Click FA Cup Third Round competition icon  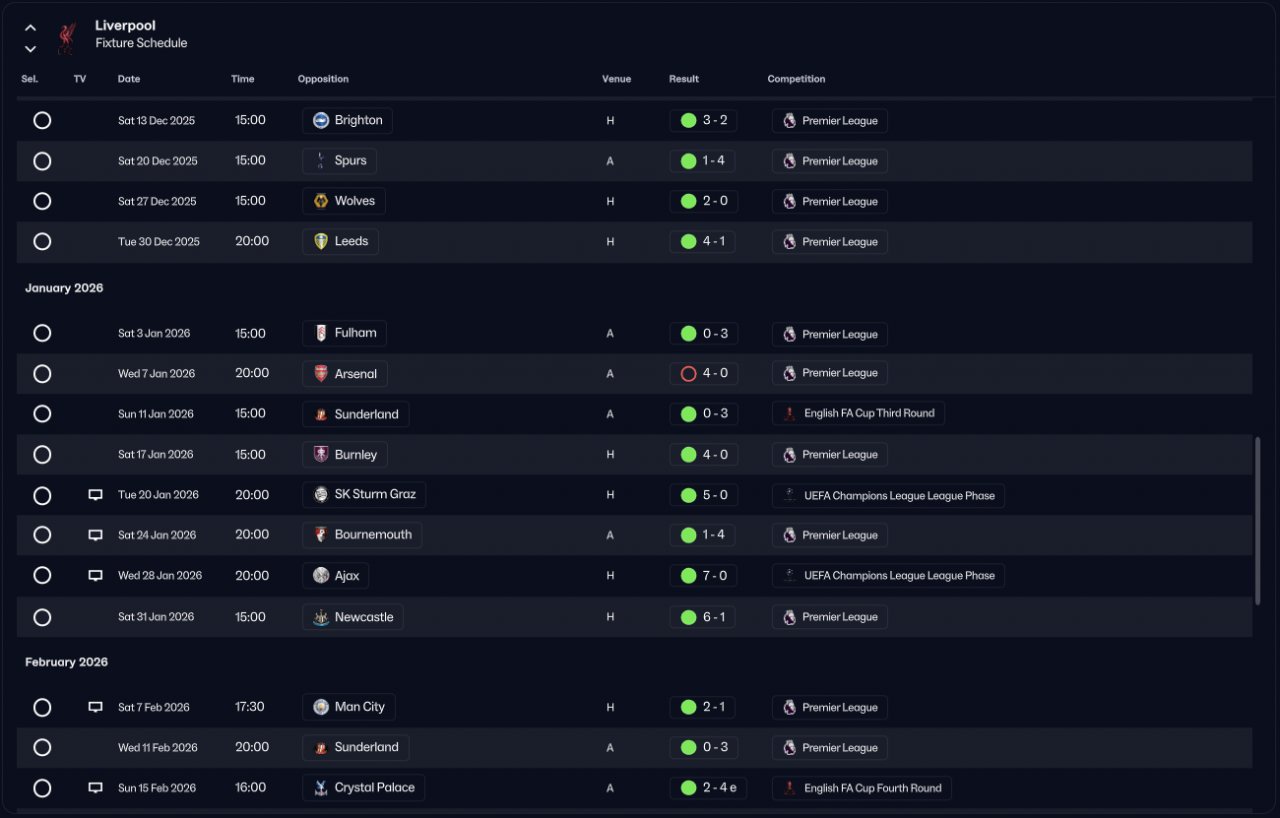click(790, 414)
